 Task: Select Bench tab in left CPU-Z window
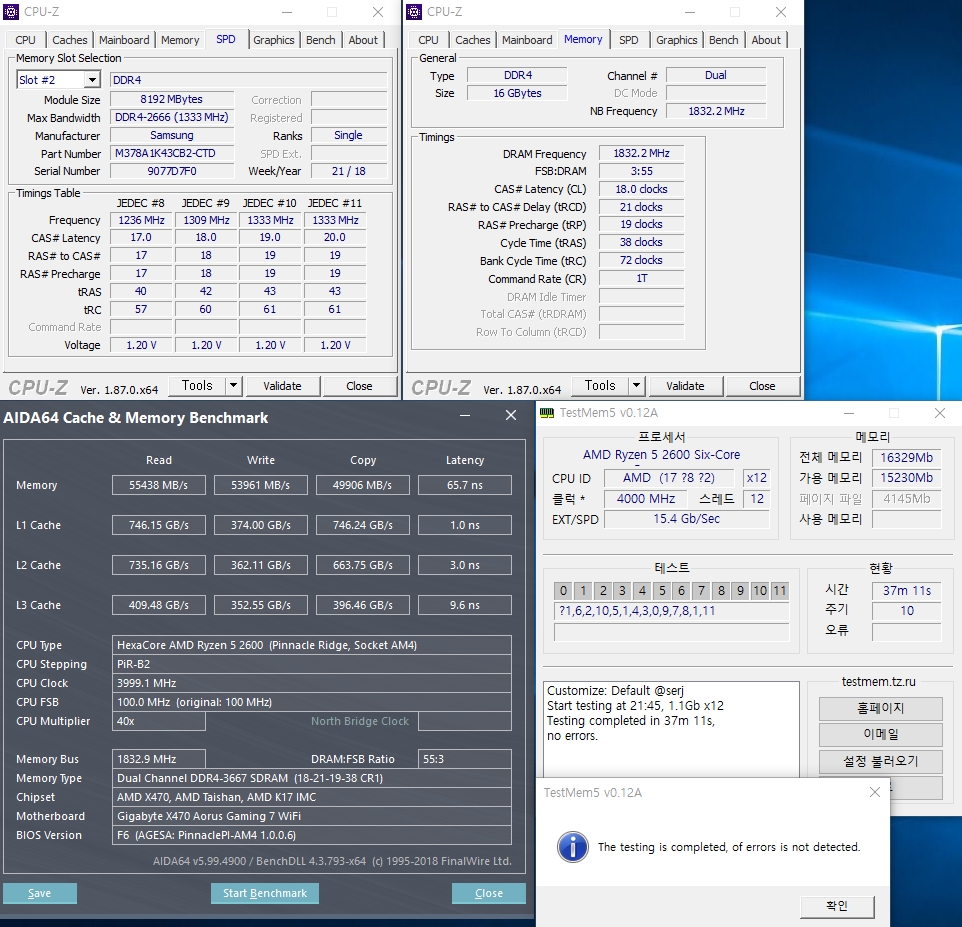tap(320, 40)
